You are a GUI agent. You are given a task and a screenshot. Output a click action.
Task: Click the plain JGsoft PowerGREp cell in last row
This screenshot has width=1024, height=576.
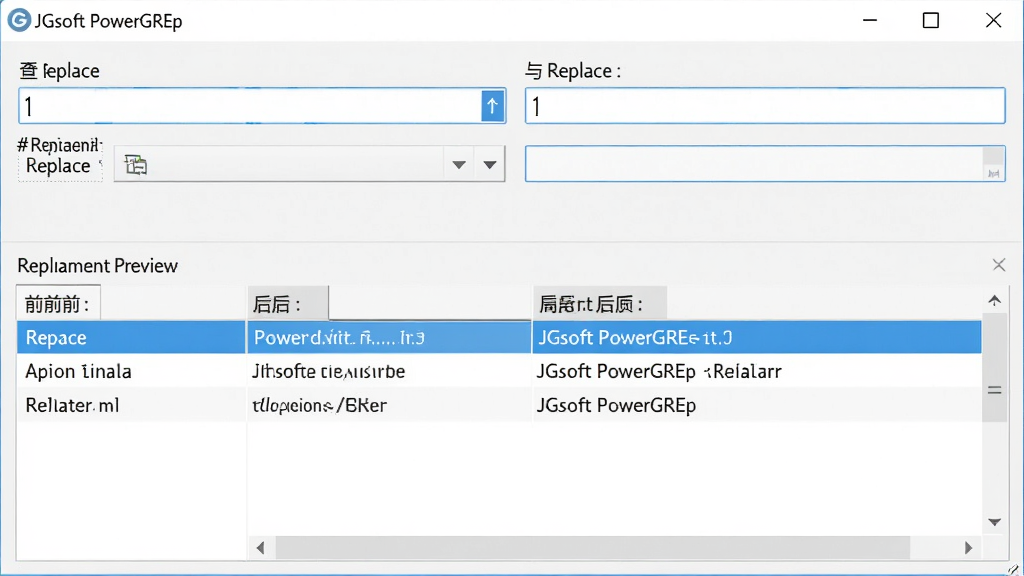tap(757, 405)
